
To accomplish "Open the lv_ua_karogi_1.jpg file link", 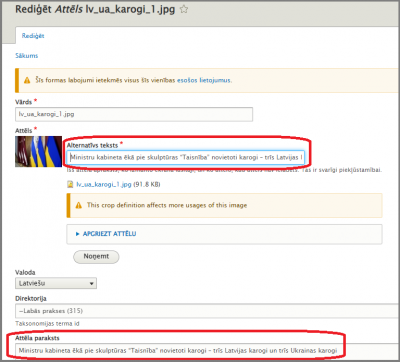I will click(104, 184).
